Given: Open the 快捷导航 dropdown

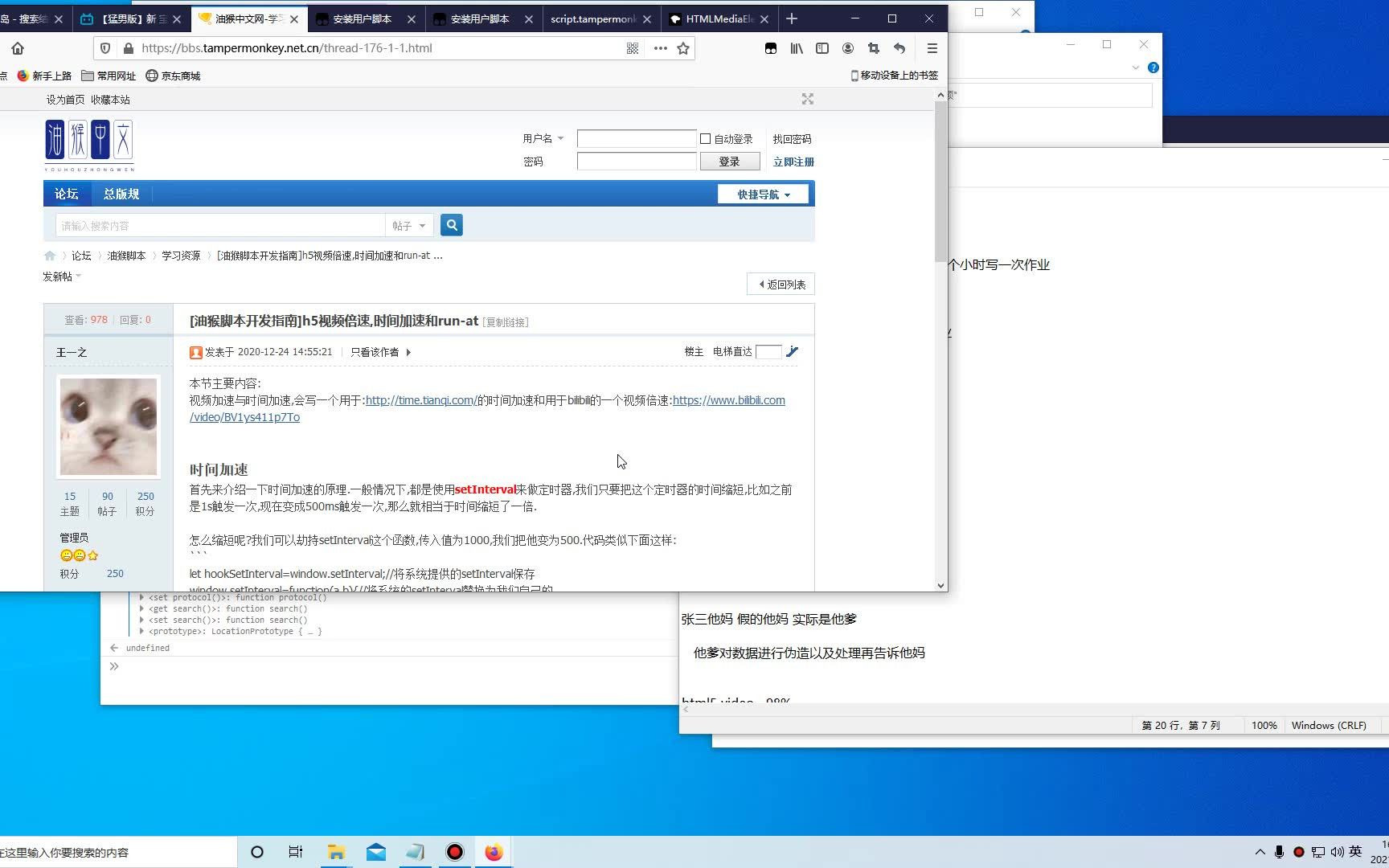Looking at the screenshot, I should [x=763, y=194].
